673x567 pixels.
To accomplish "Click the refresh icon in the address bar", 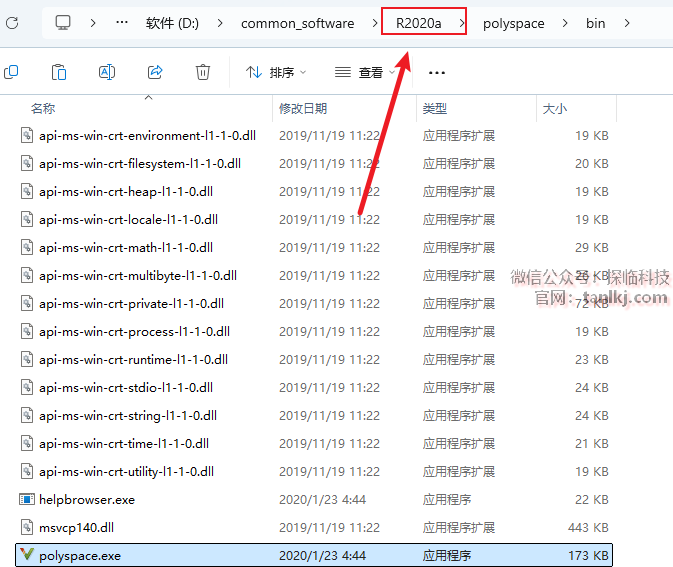I will (x=12, y=23).
